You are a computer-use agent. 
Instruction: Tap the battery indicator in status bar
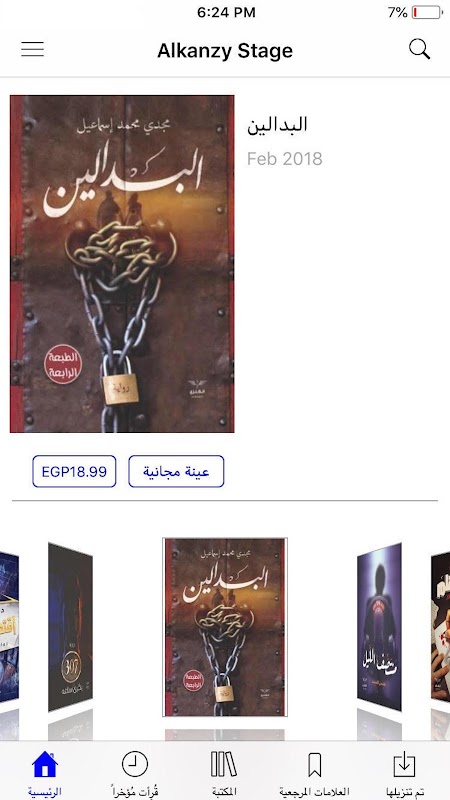[x=427, y=12]
